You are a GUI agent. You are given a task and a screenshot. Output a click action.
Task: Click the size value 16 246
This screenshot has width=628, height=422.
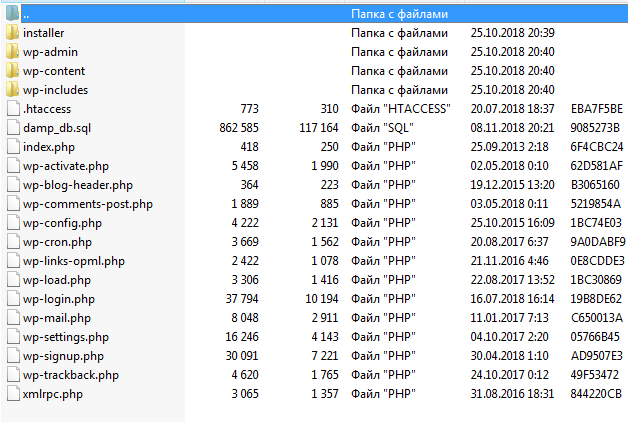click(x=242, y=337)
